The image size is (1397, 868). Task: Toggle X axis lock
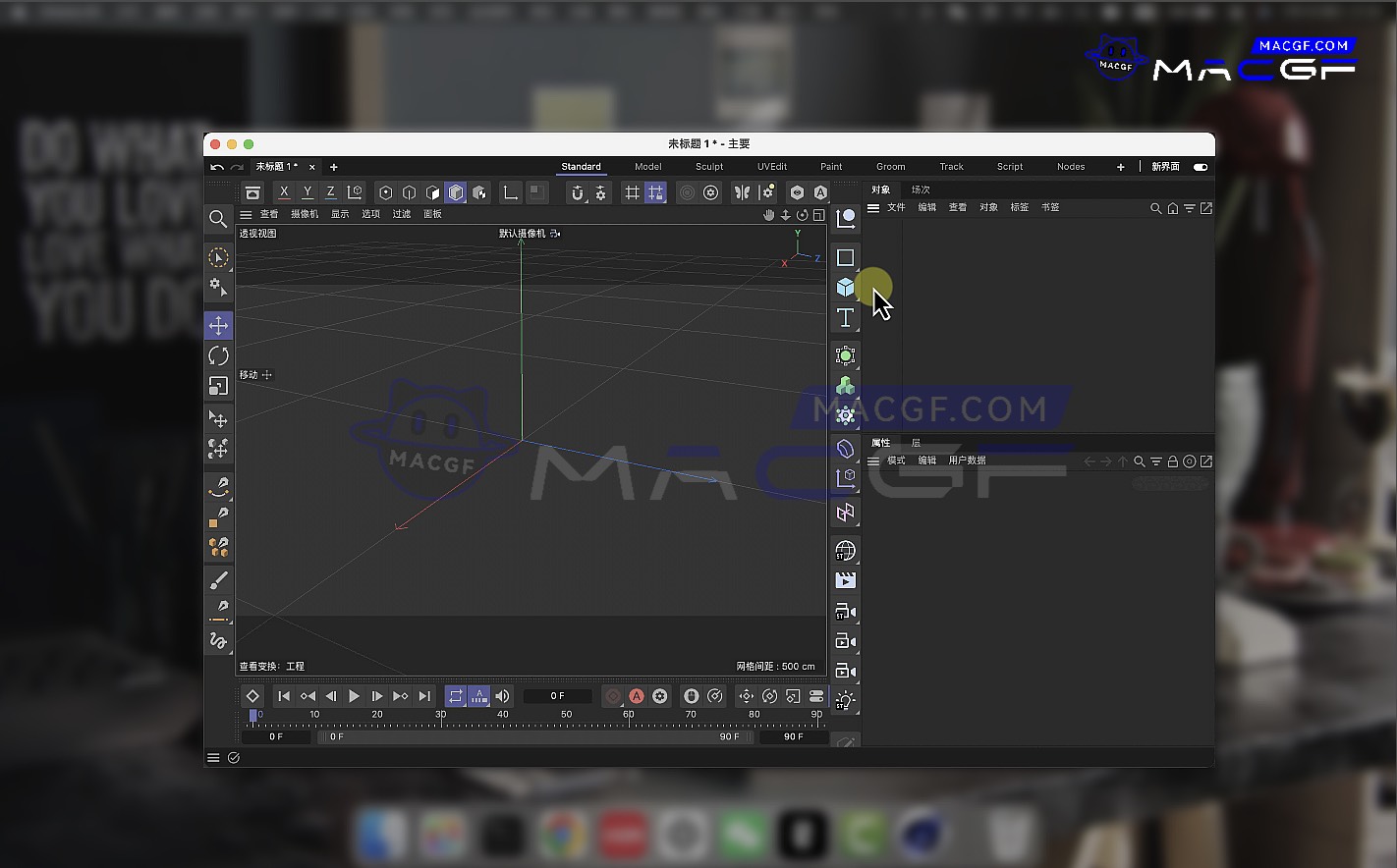[x=284, y=192]
